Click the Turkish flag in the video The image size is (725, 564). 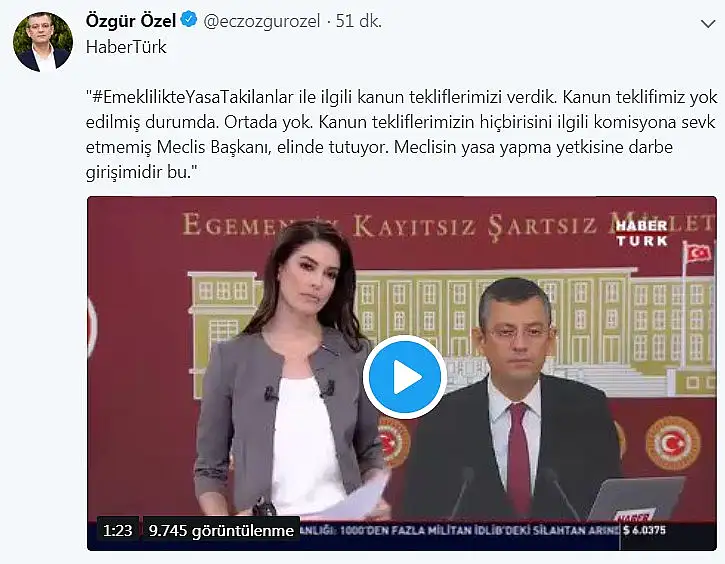coord(698,253)
